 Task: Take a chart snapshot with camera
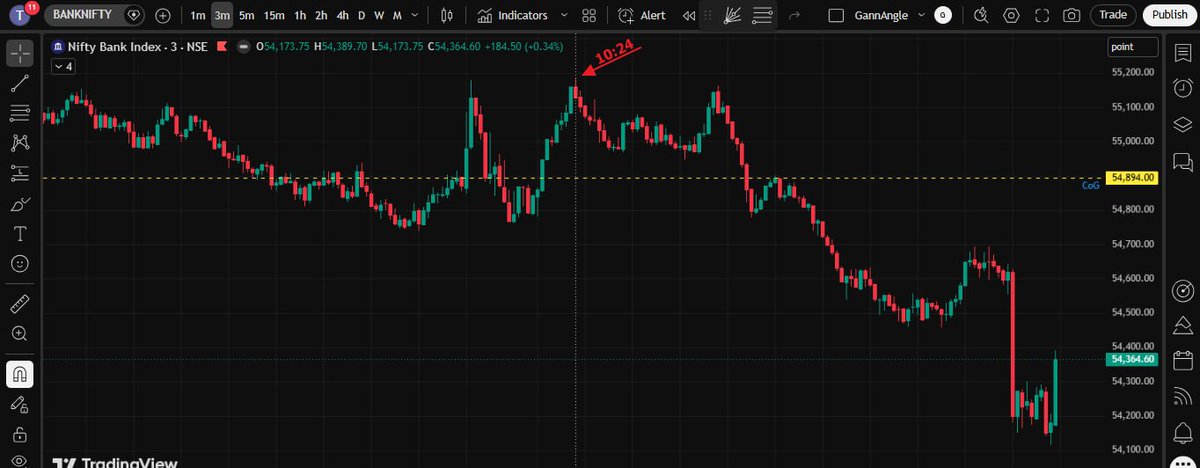click(1072, 15)
